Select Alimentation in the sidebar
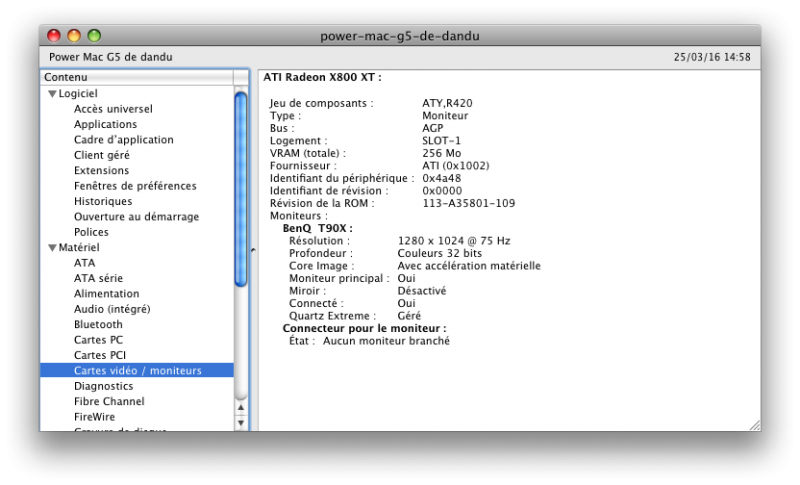The image size is (800, 485). [x=106, y=293]
